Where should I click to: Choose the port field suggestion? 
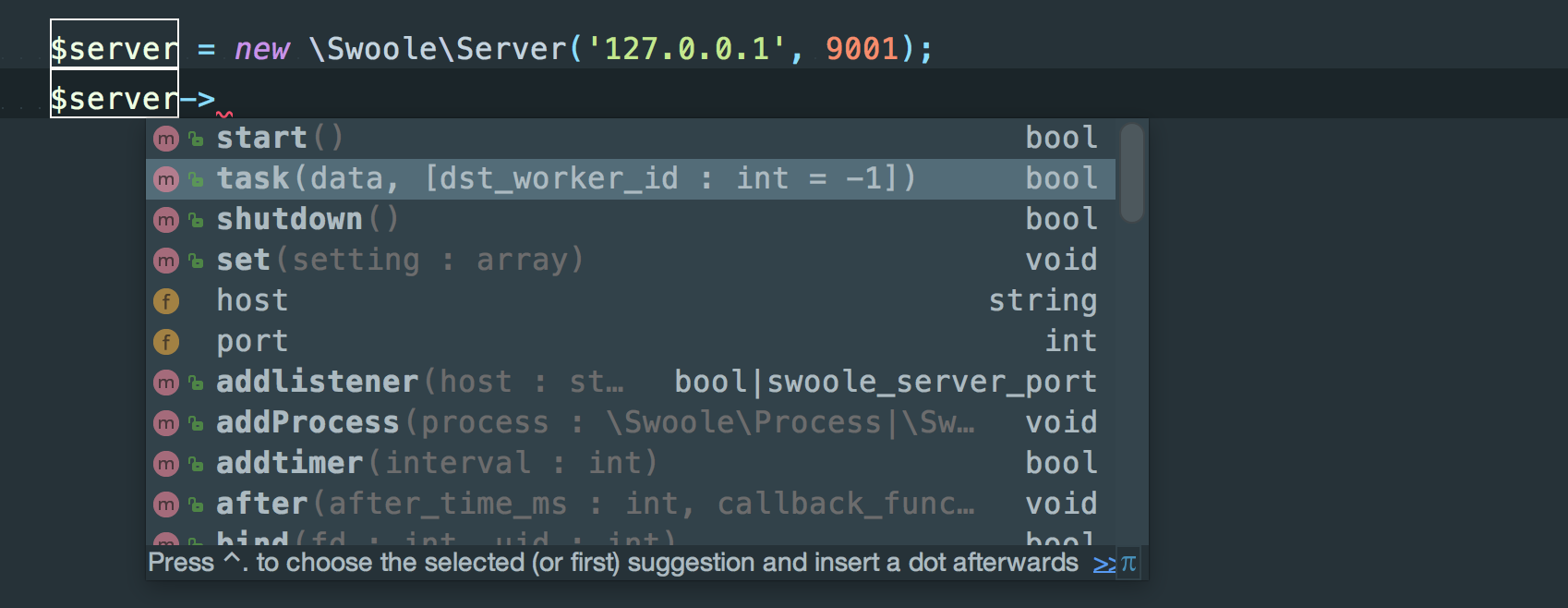point(631,342)
